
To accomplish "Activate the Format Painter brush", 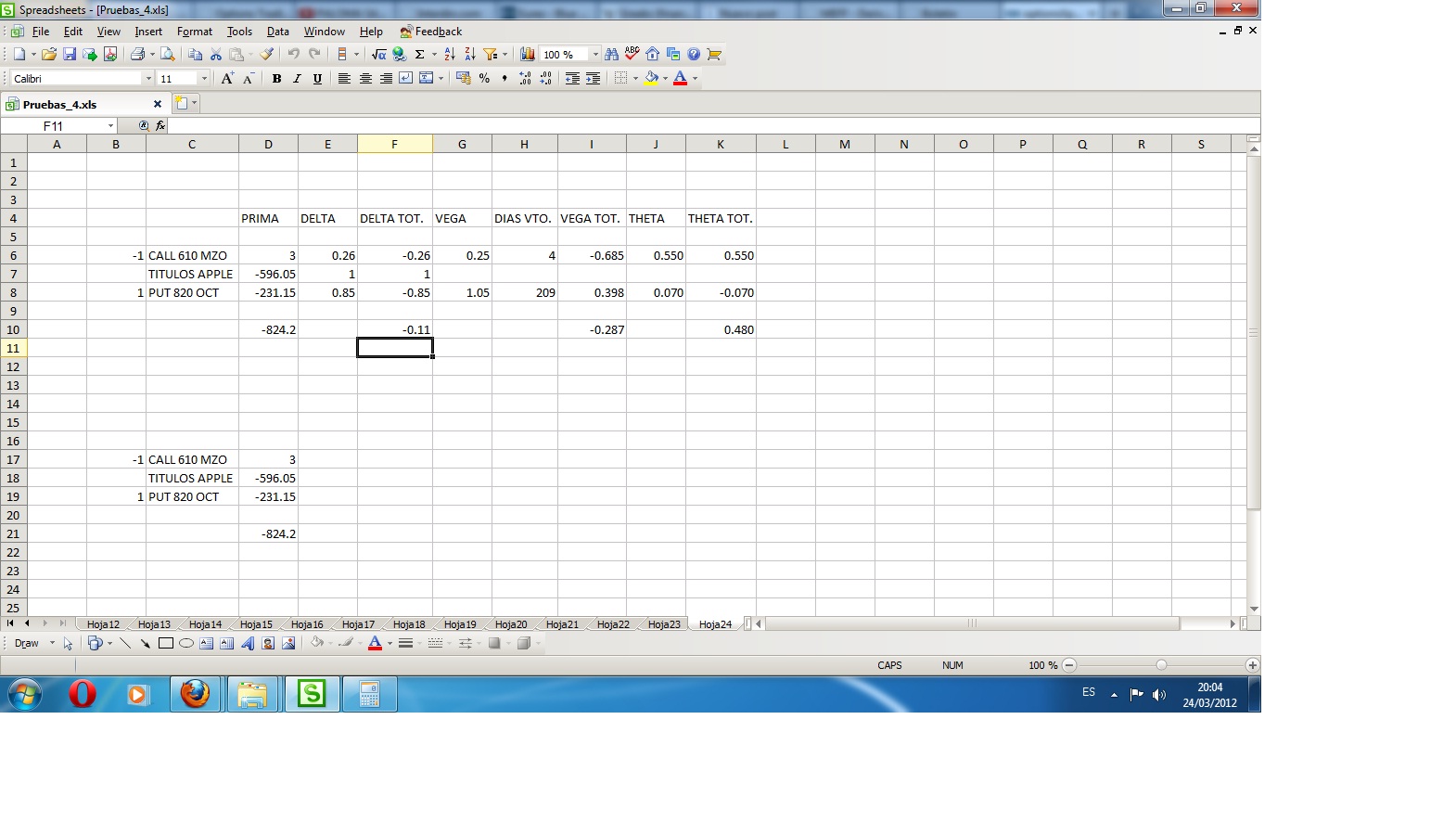I will [267, 55].
